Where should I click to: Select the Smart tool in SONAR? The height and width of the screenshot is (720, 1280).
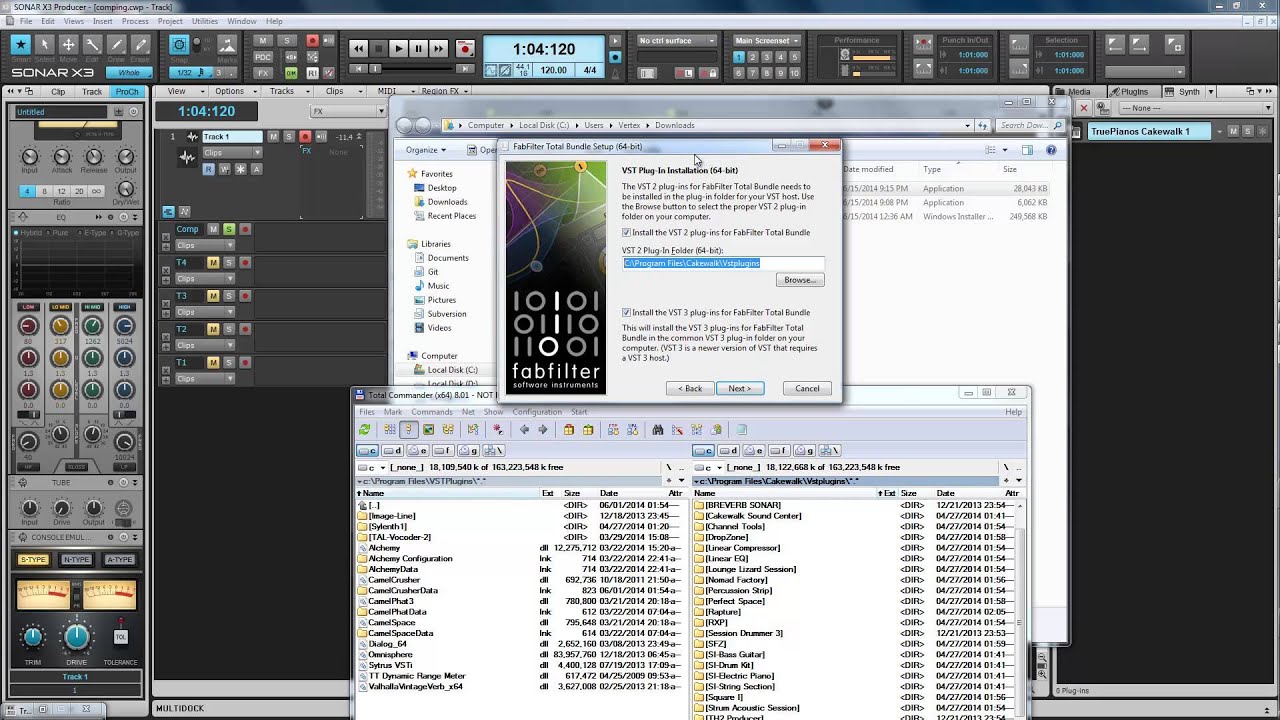[20, 44]
